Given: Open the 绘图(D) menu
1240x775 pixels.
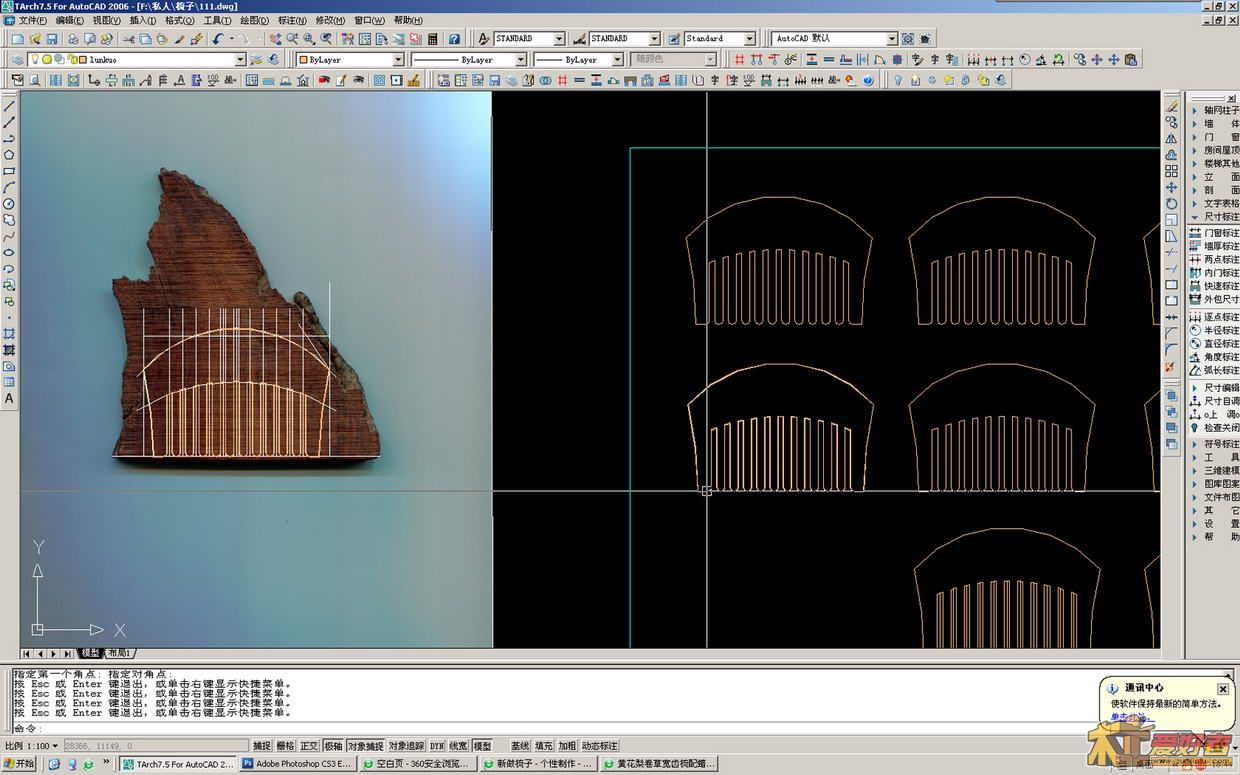Looking at the screenshot, I should 254,20.
